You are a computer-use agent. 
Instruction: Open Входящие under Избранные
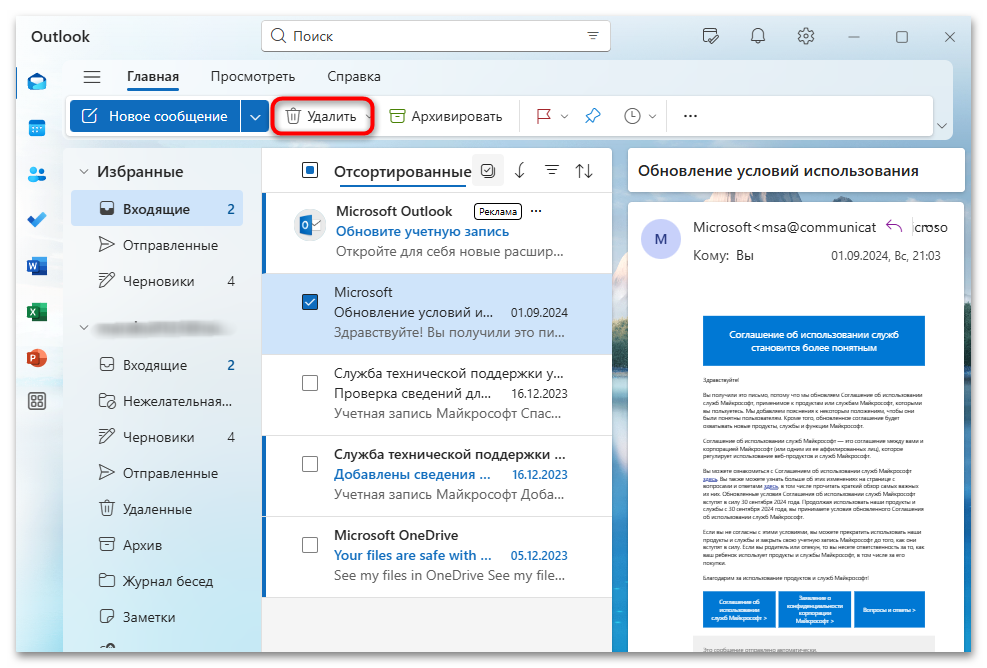(x=157, y=208)
